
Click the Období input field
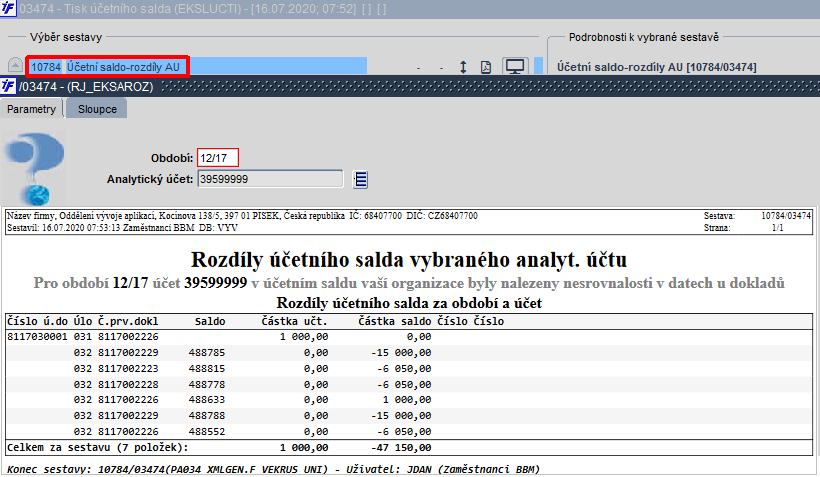click(x=218, y=158)
